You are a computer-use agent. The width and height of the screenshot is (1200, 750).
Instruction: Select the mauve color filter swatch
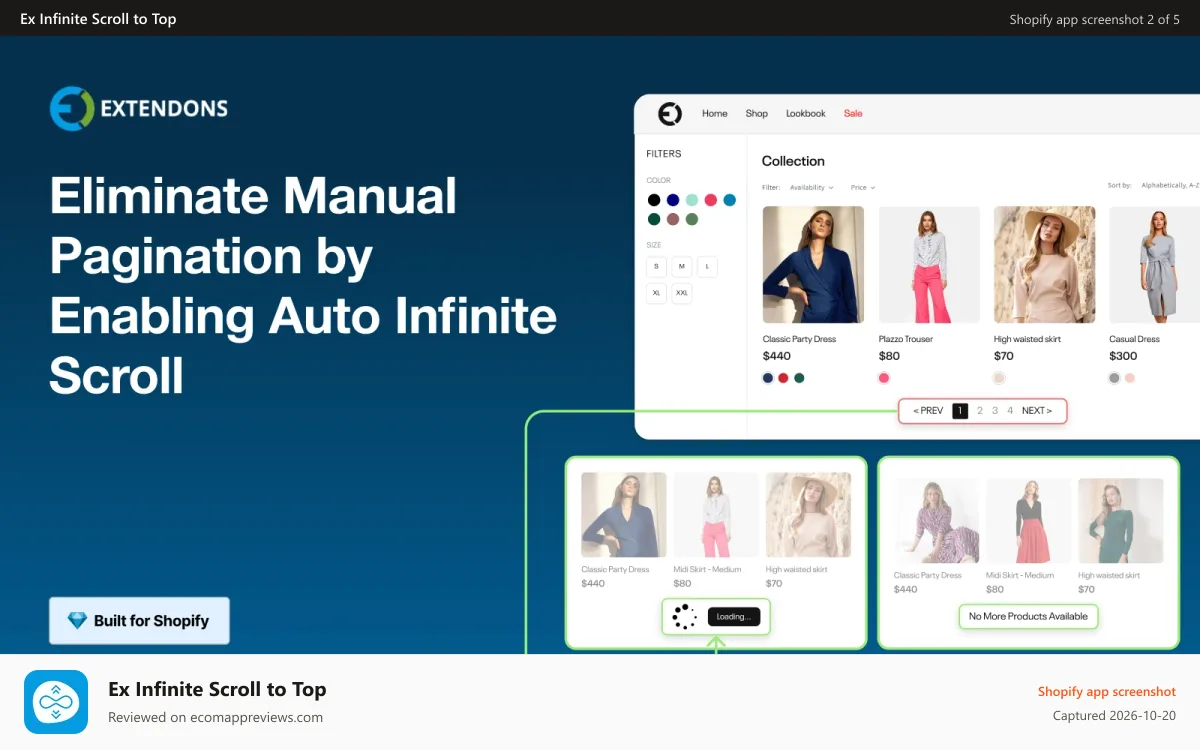coord(673,219)
